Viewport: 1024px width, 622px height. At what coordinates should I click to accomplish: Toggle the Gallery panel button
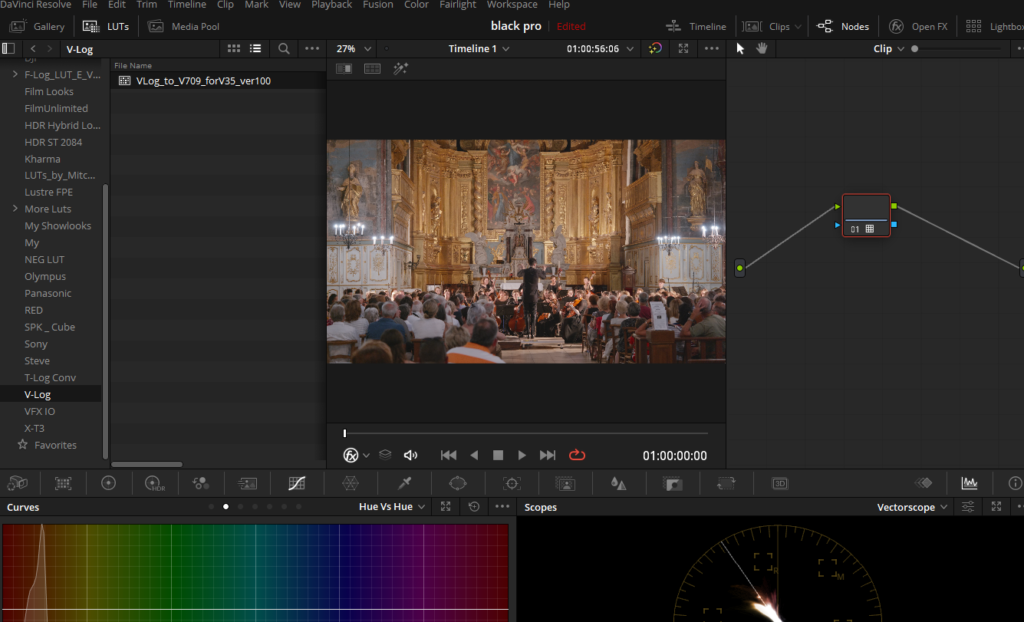tap(37, 26)
